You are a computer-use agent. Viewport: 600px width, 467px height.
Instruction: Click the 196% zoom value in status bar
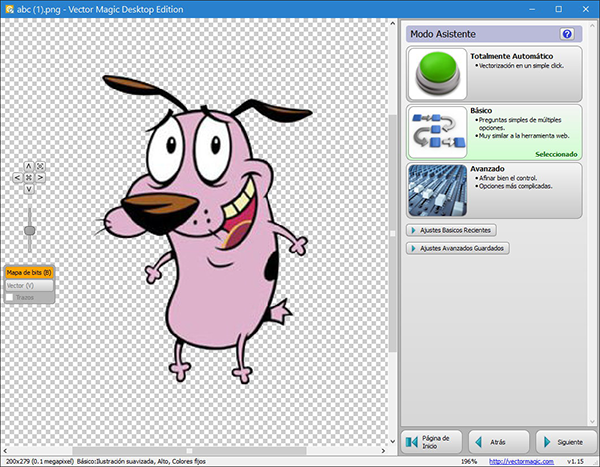click(x=469, y=461)
